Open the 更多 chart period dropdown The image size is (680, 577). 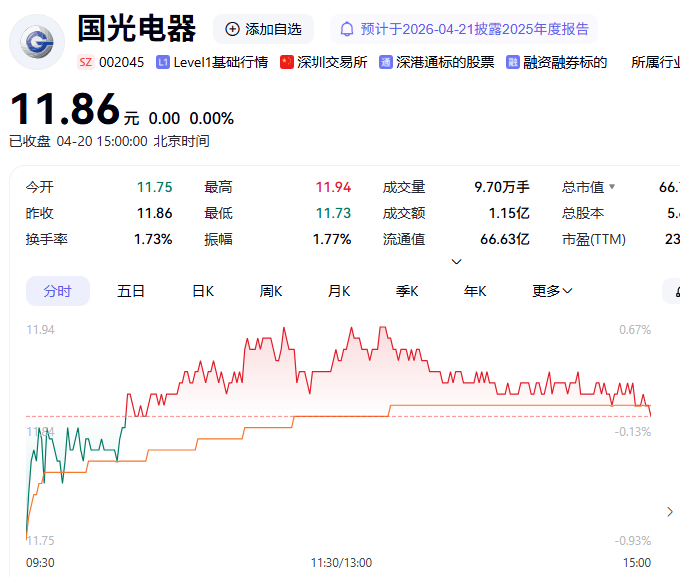click(x=552, y=291)
